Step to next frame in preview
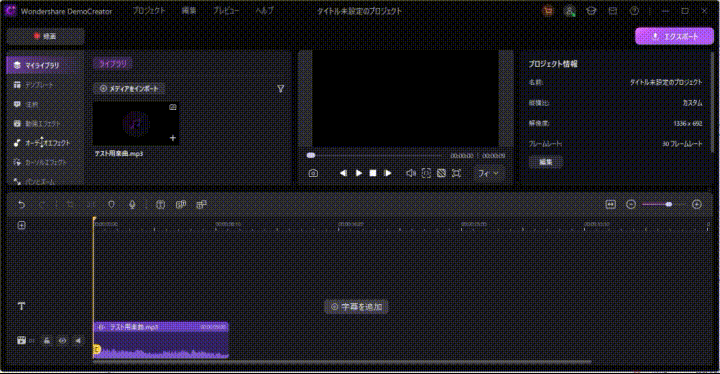The width and height of the screenshot is (720, 374). tap(388, 173)
